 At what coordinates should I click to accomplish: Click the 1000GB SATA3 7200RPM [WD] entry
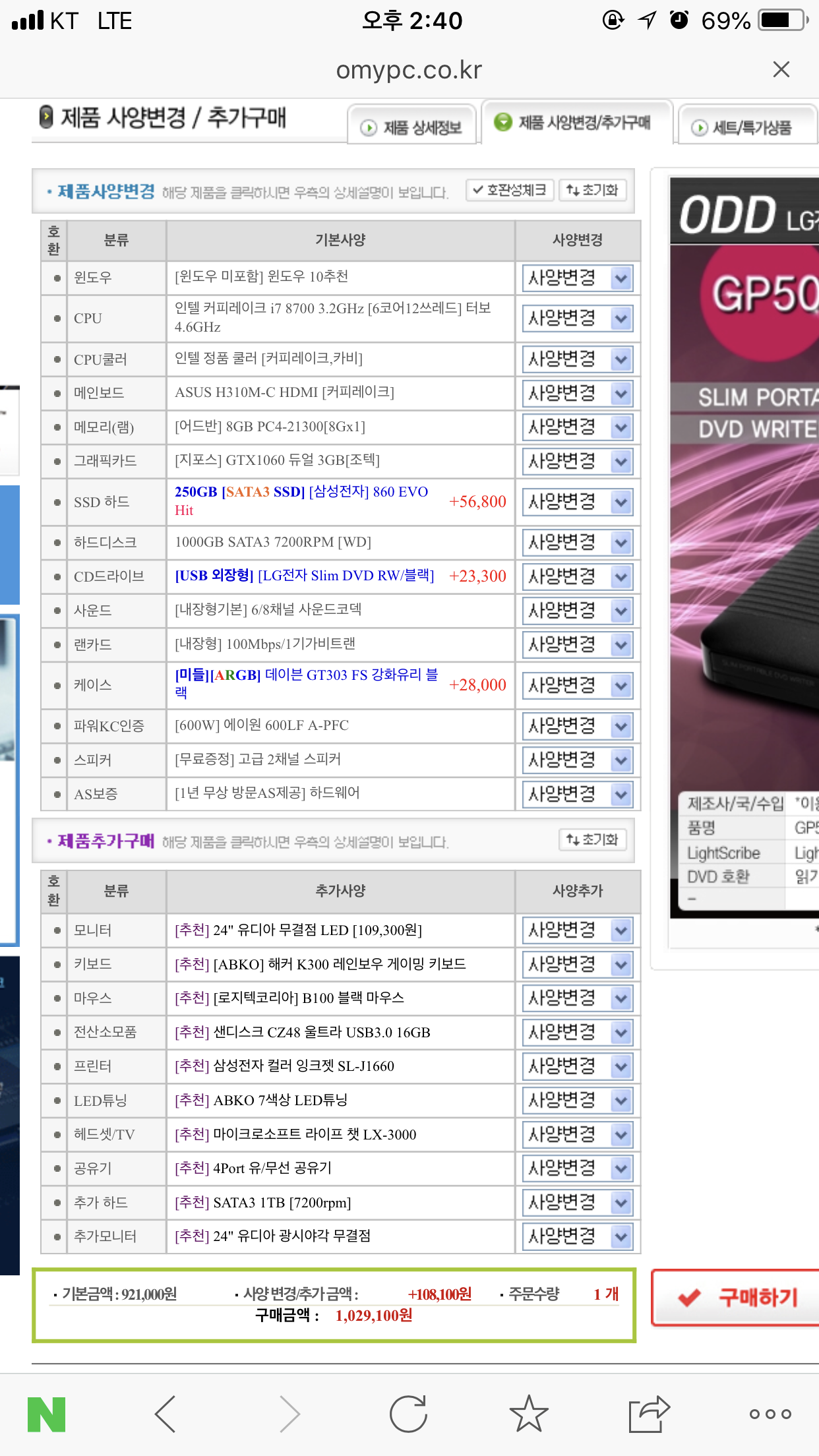[x=273, y=542]
